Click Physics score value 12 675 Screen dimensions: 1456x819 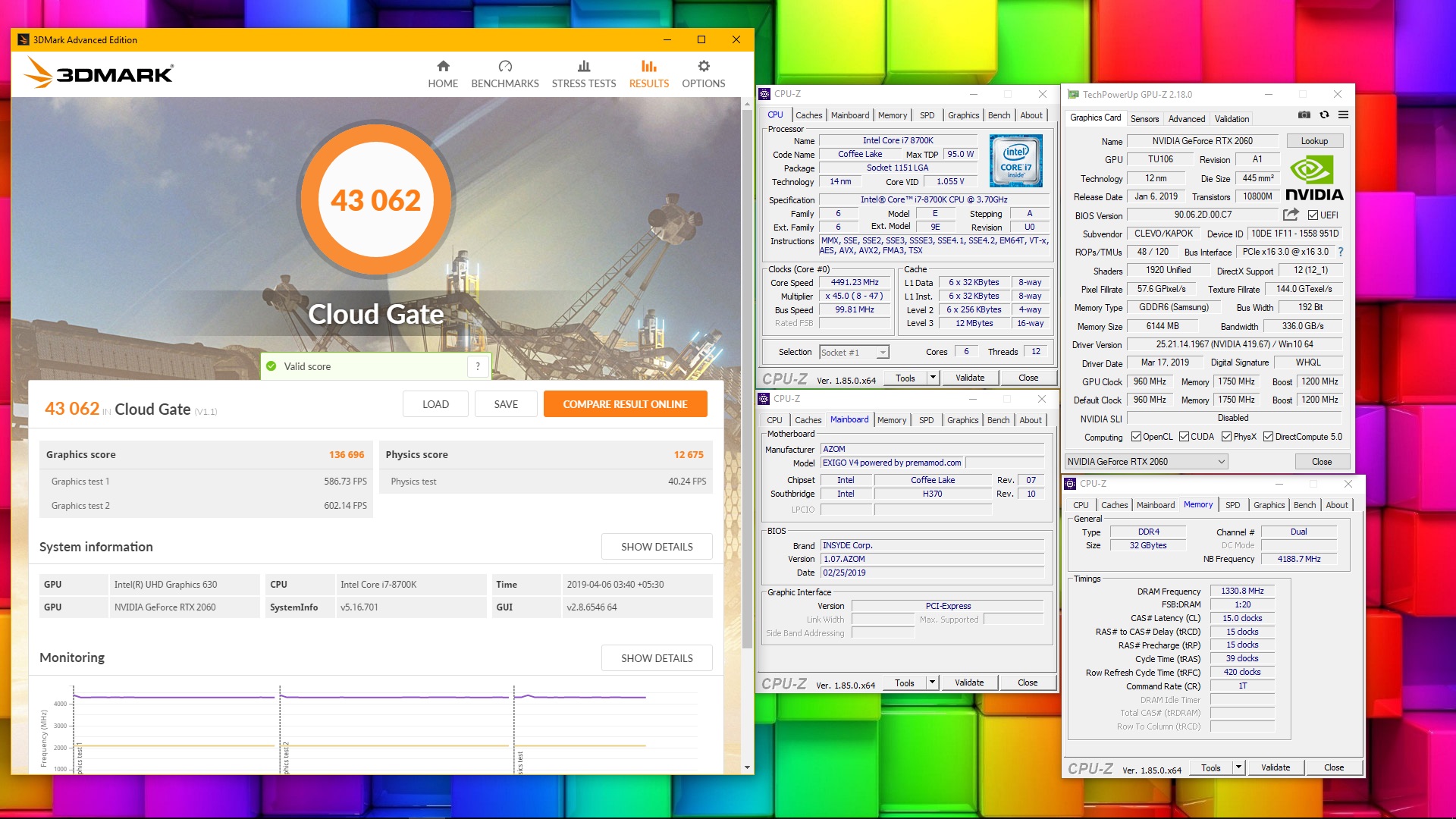click(x=689, y=454)
